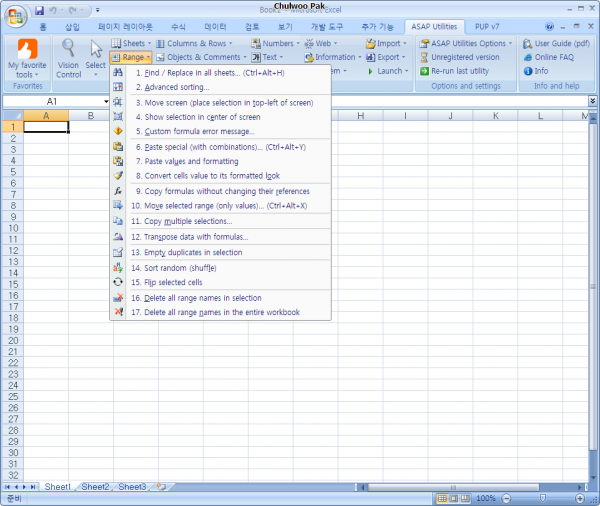Click the Sort random shuffle icon
Screen dimensions: 600x506
[118, 268]
